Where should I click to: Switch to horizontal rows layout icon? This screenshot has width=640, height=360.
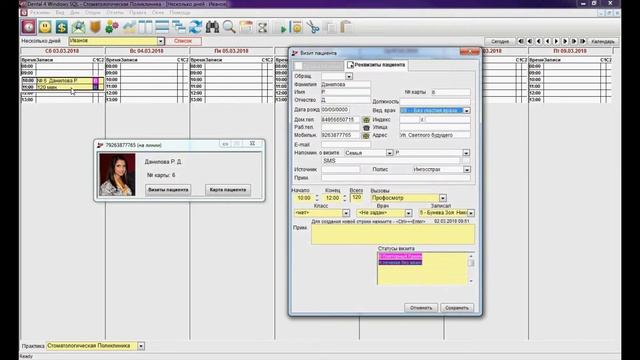pyautogui.click(x=162, y=27)
